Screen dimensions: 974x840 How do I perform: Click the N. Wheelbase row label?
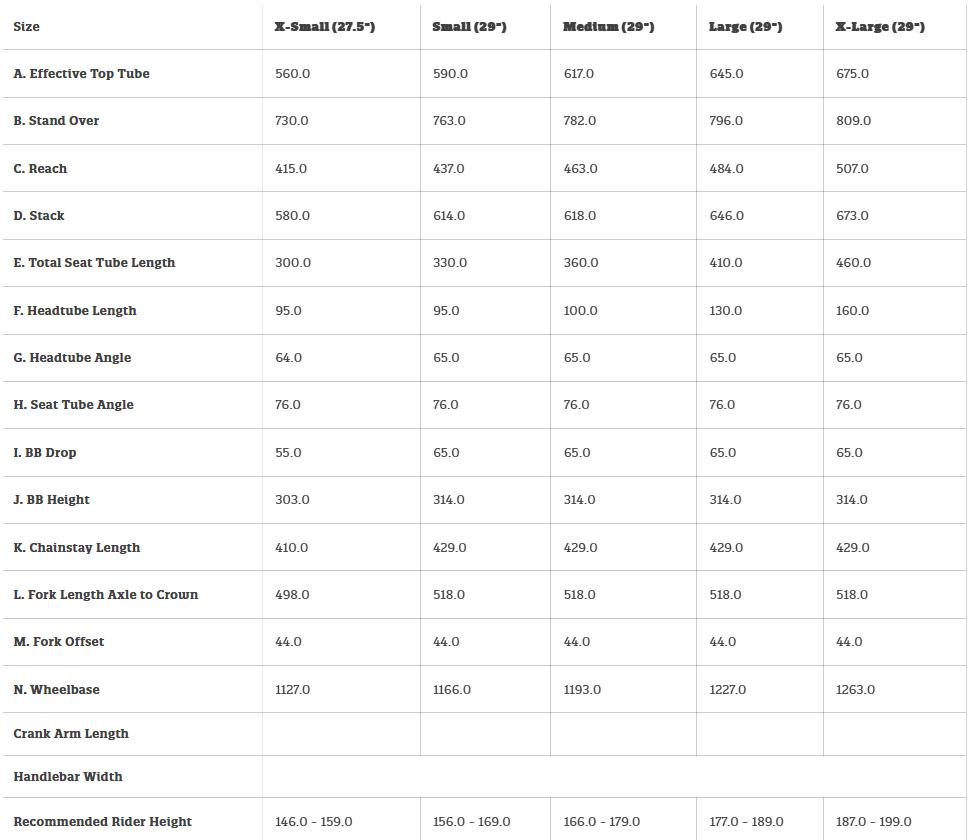(57, 690)
